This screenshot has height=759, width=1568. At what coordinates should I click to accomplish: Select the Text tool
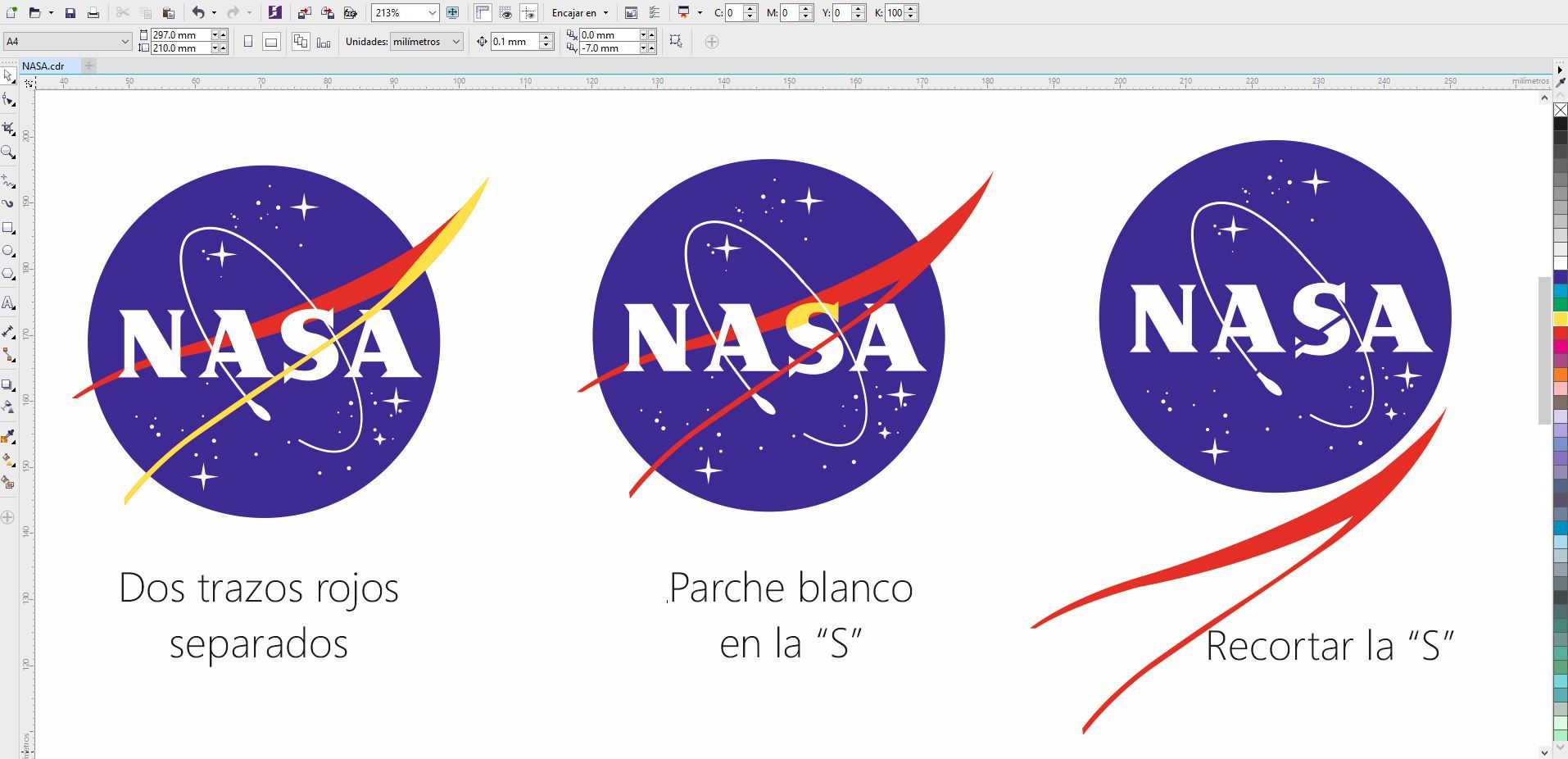(8, 303)
